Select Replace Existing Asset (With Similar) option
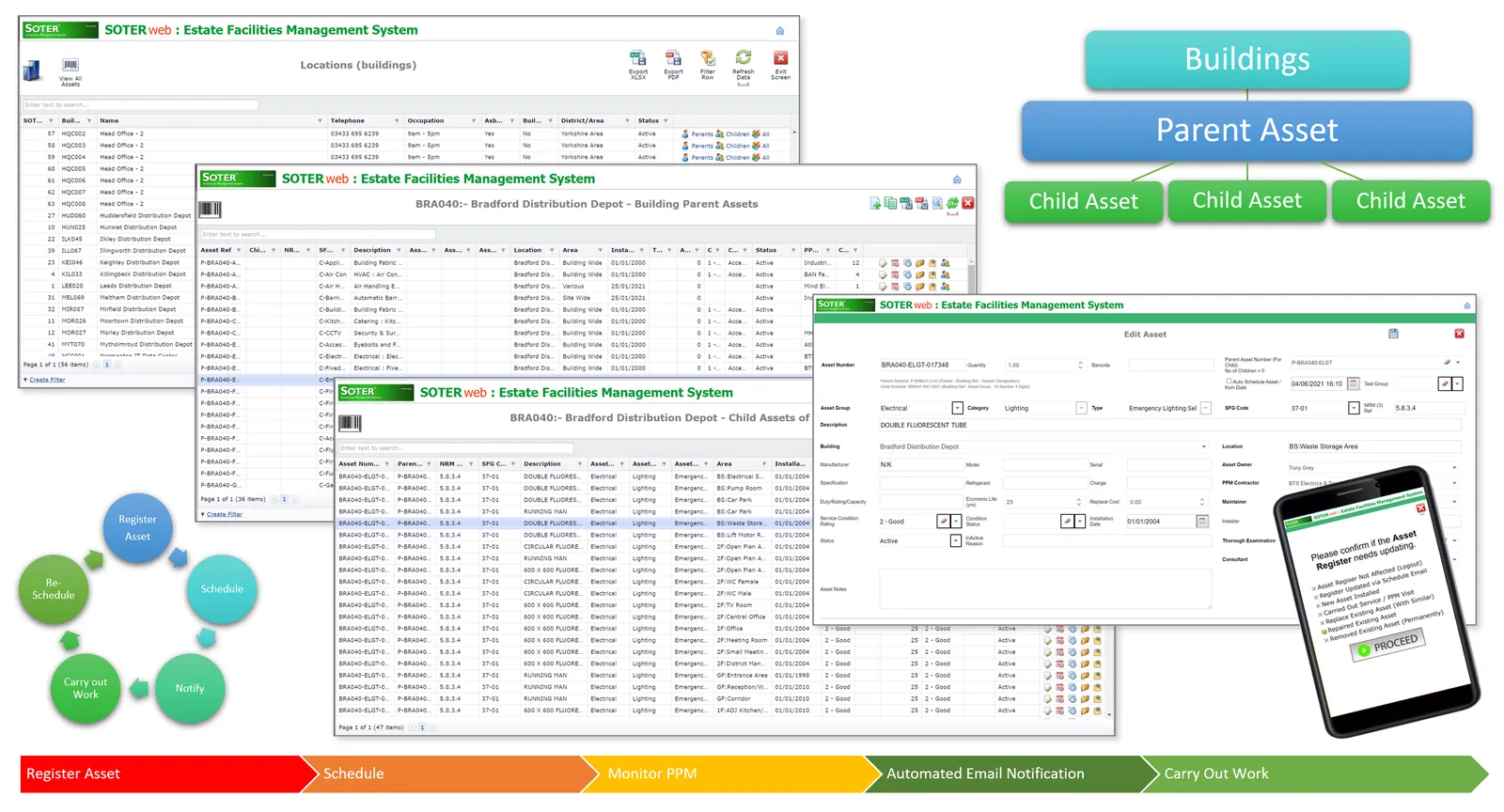Viewport: 1504px width, 812px height. pos(1379,609)
